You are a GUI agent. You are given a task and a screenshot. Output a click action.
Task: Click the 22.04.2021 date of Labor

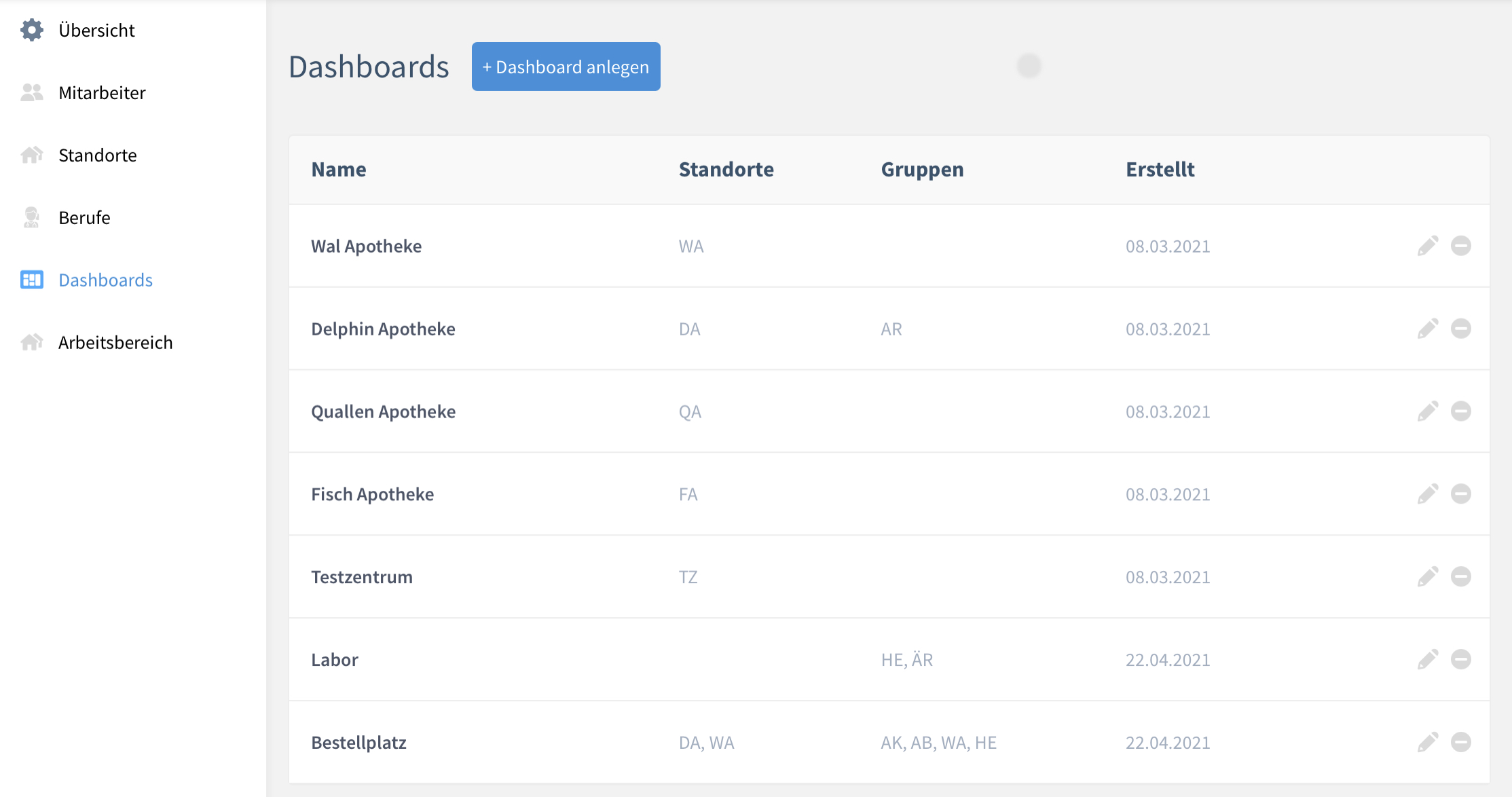(1168, 660)
